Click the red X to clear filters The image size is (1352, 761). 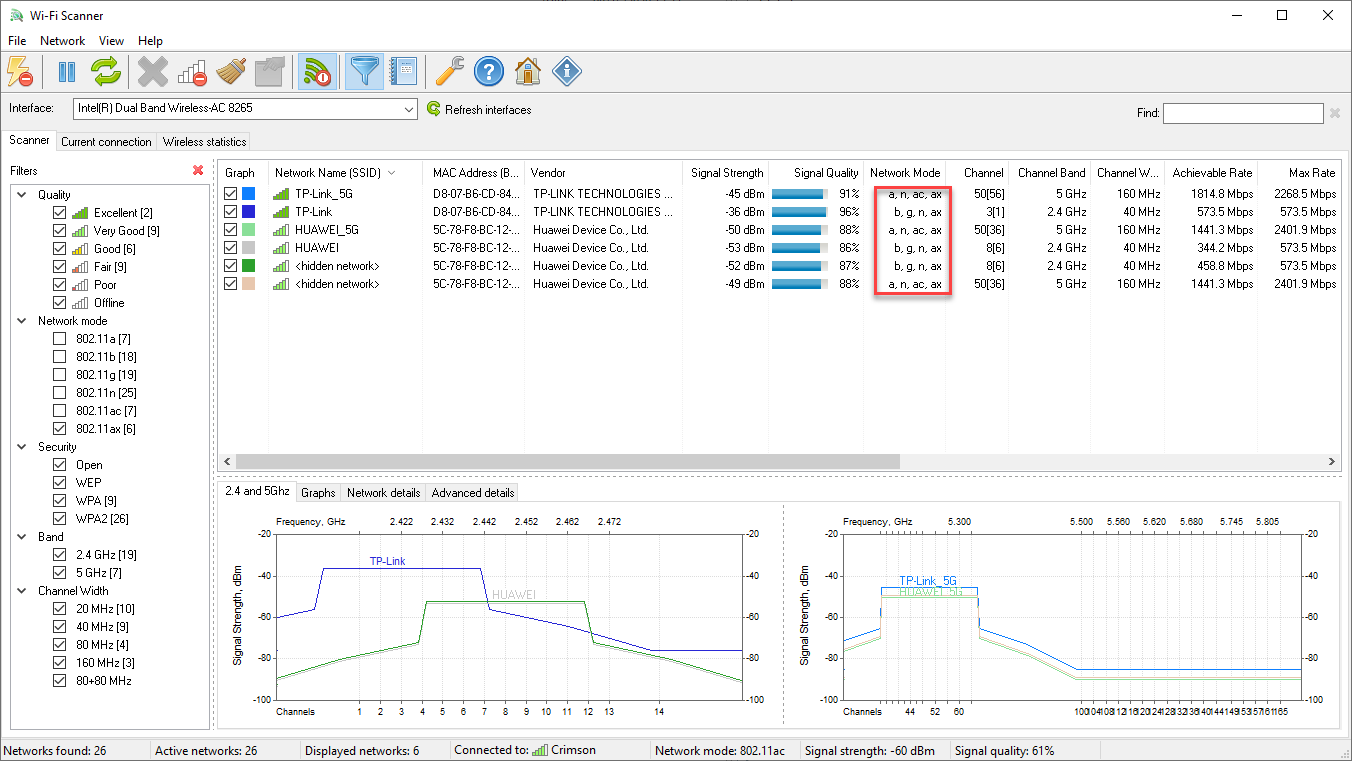[x=198, y=171]
